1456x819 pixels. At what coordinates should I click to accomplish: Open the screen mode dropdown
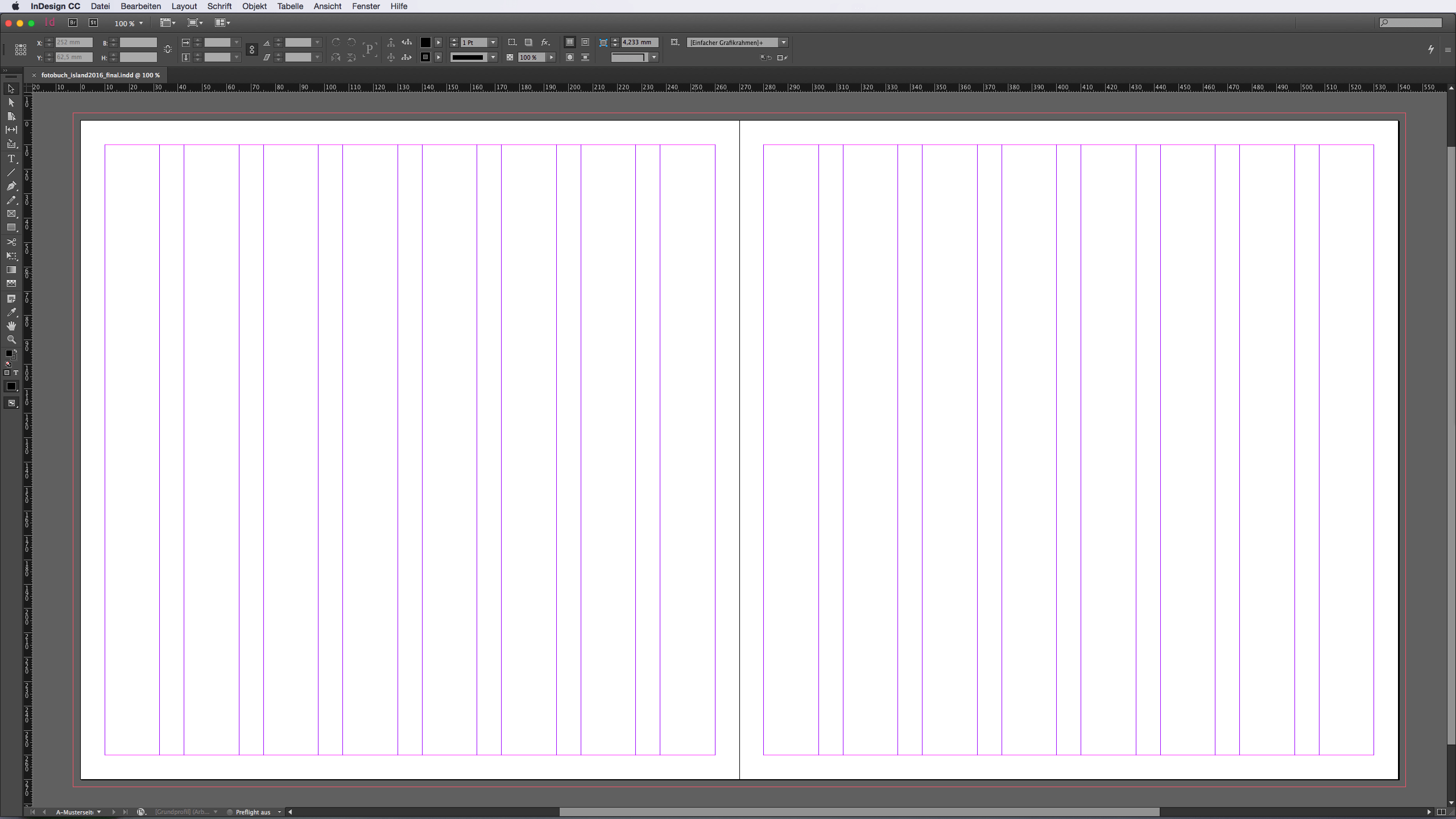(x=195, y=23)
